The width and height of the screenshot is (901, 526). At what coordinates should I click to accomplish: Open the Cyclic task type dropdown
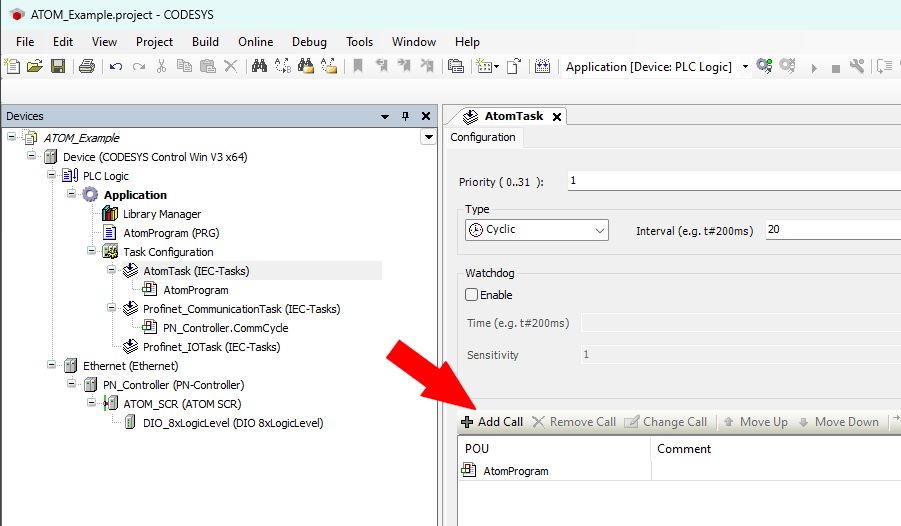(599, 230)
